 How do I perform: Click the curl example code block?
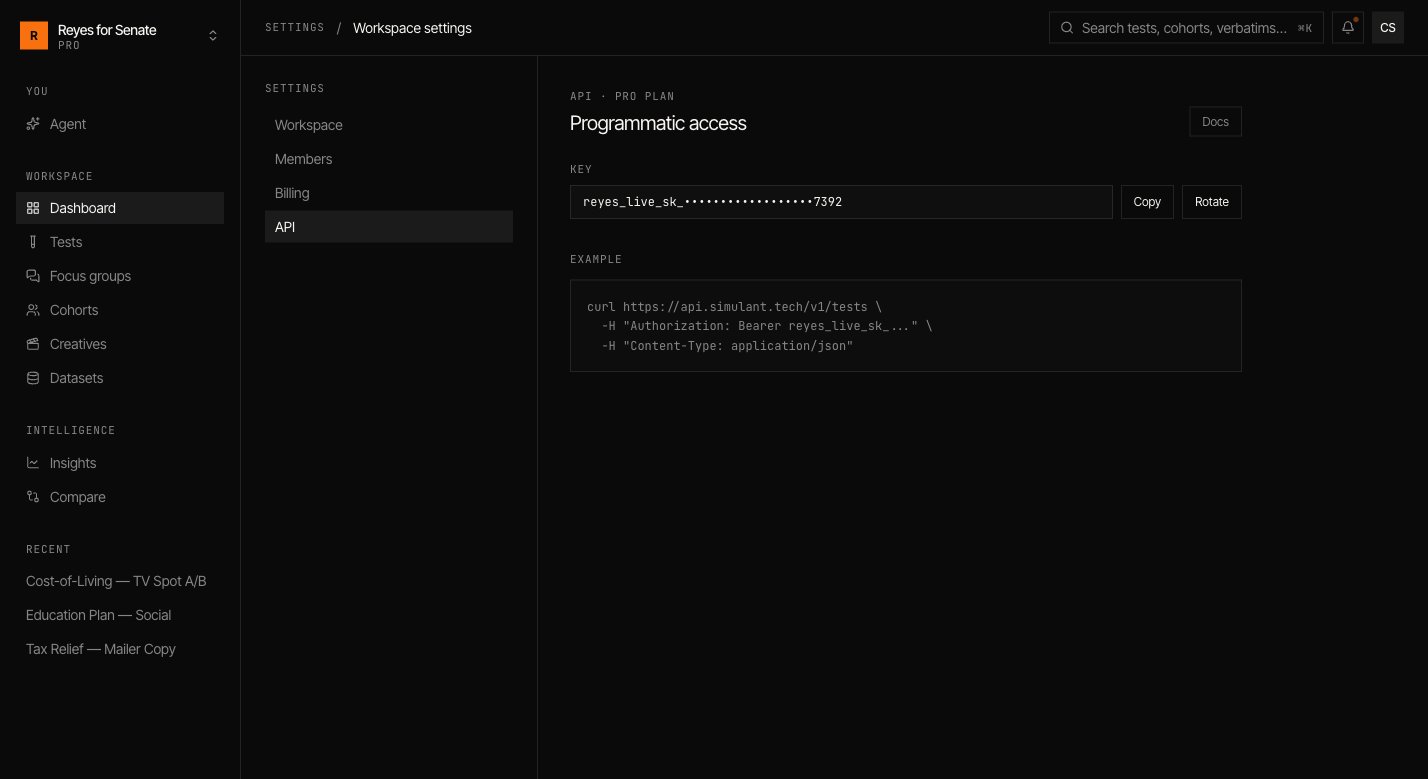coord(906,326)
